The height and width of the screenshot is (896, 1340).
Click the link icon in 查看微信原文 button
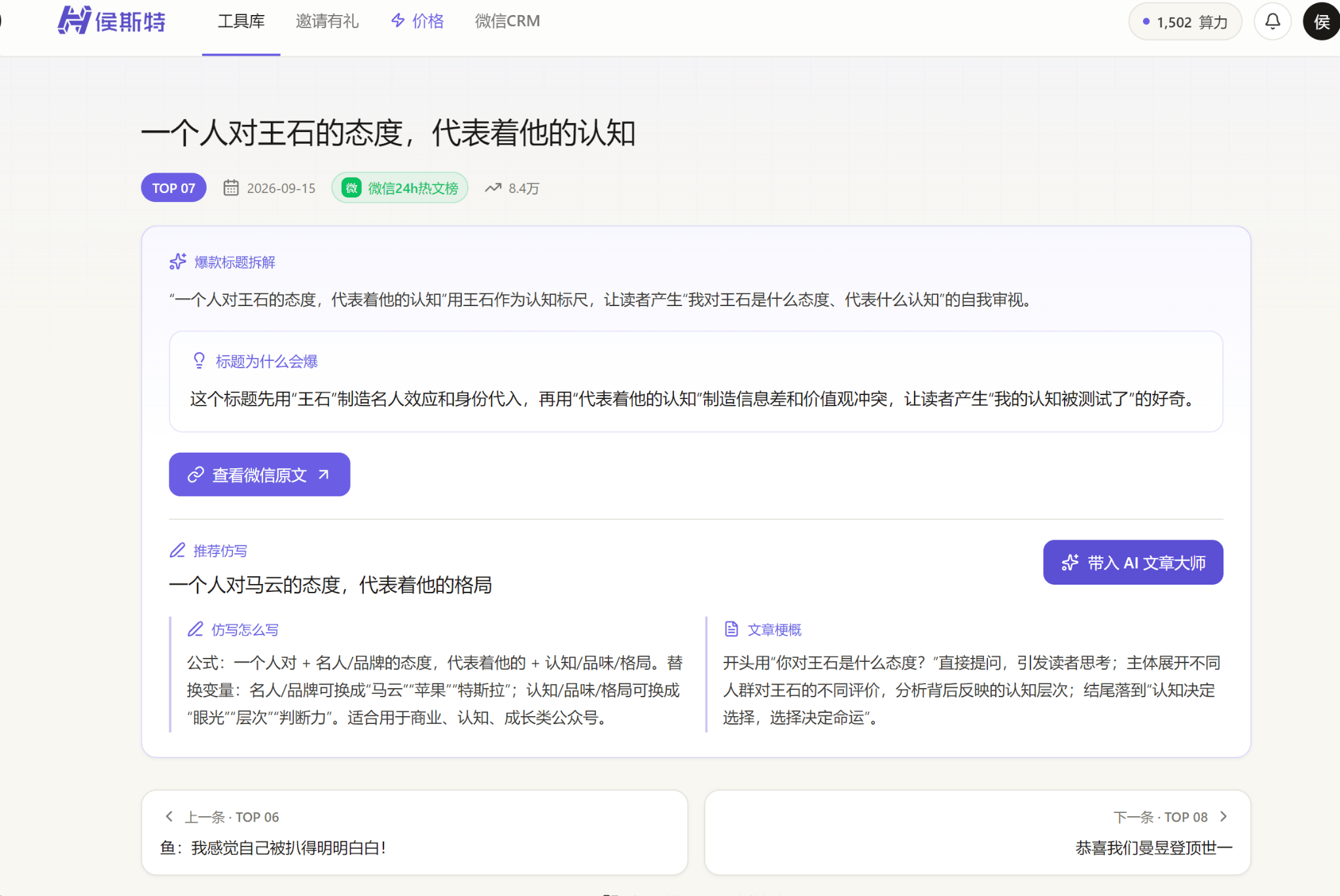196,475
